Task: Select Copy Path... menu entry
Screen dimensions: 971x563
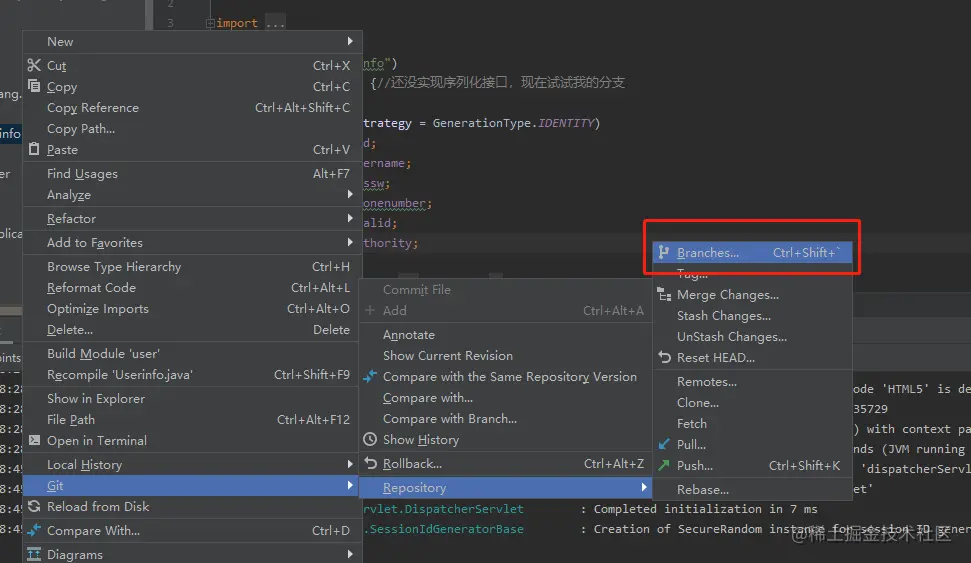Action: [x=192, y=129]
